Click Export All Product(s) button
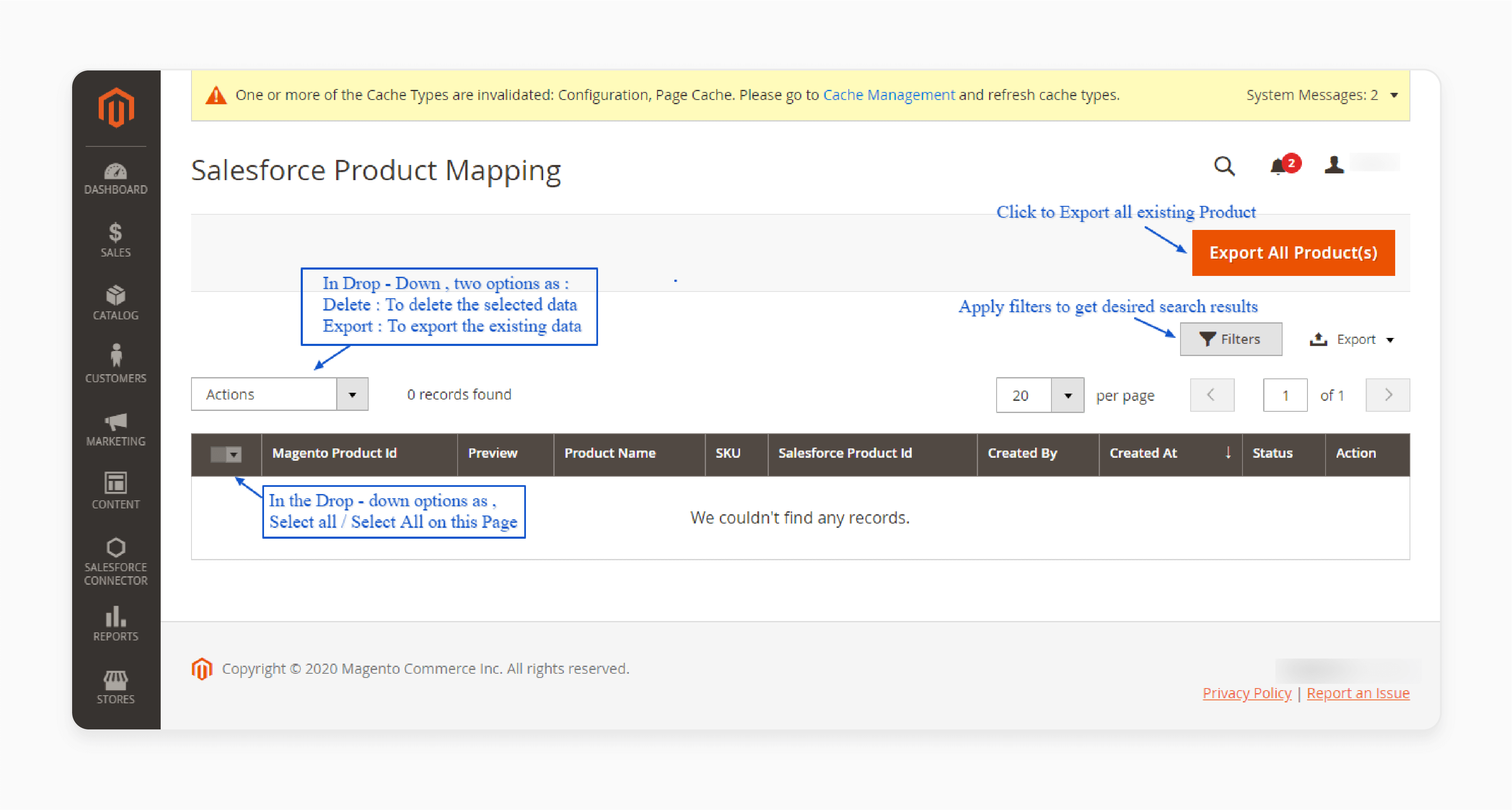 click(1296, 252)
